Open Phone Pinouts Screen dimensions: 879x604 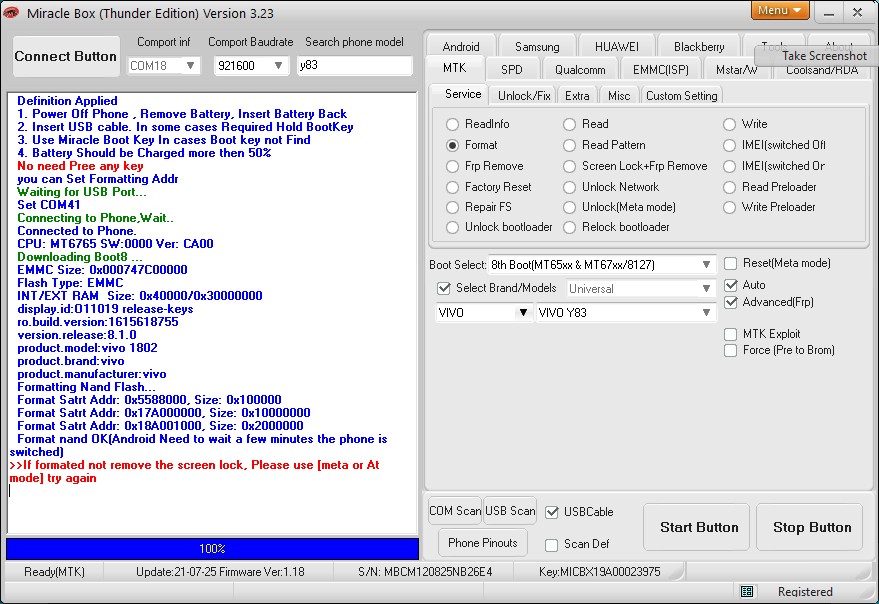click(483, 543)
